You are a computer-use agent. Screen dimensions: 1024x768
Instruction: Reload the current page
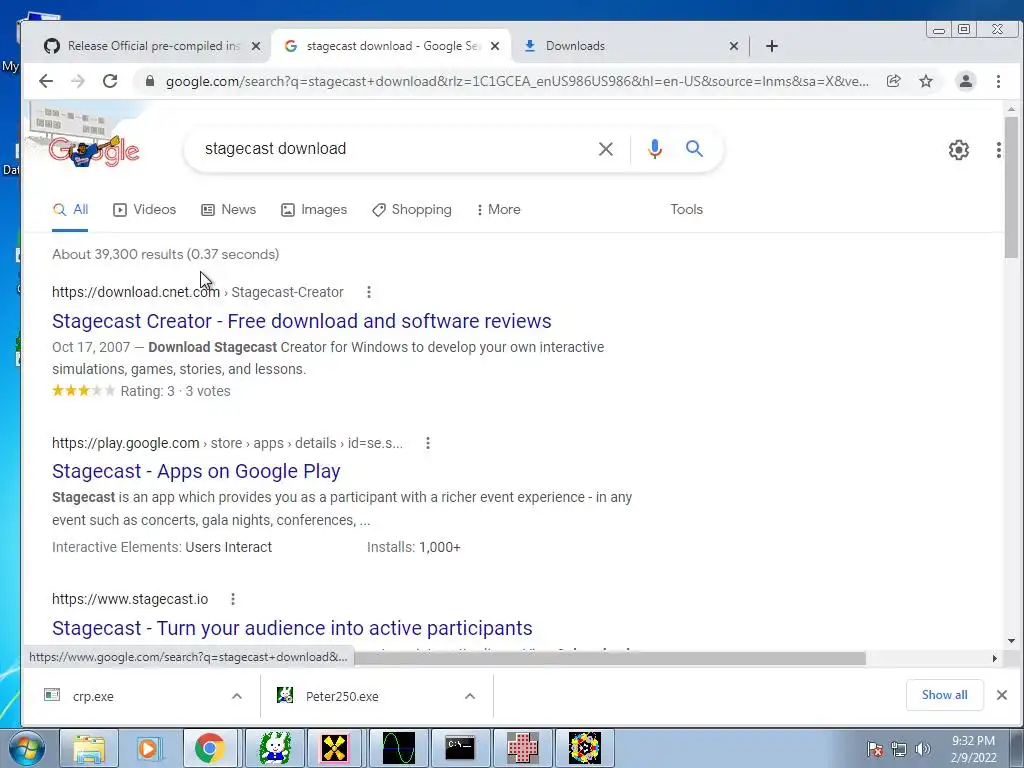[110, 81]
